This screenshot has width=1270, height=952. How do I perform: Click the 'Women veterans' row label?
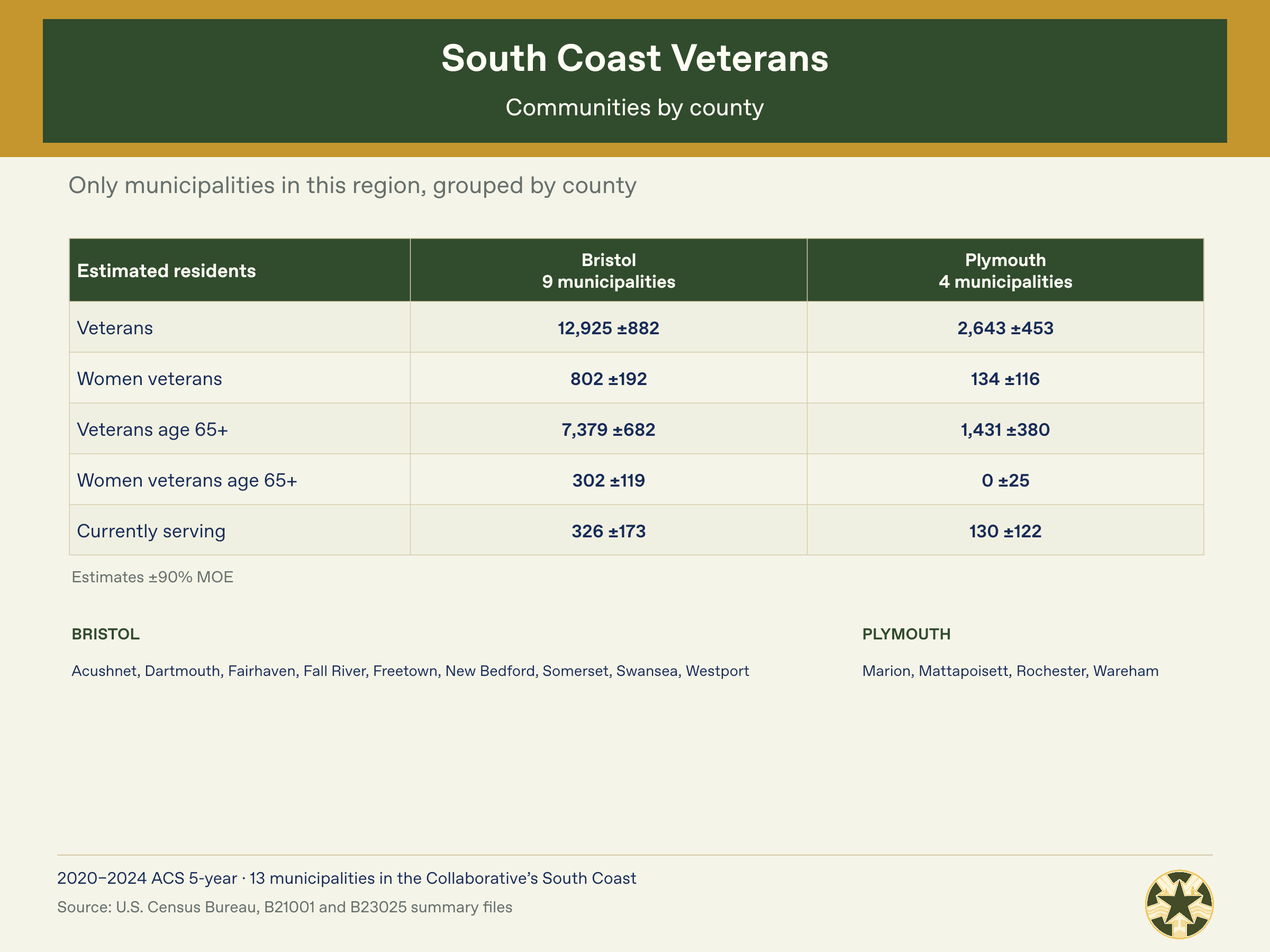[149, 379]
